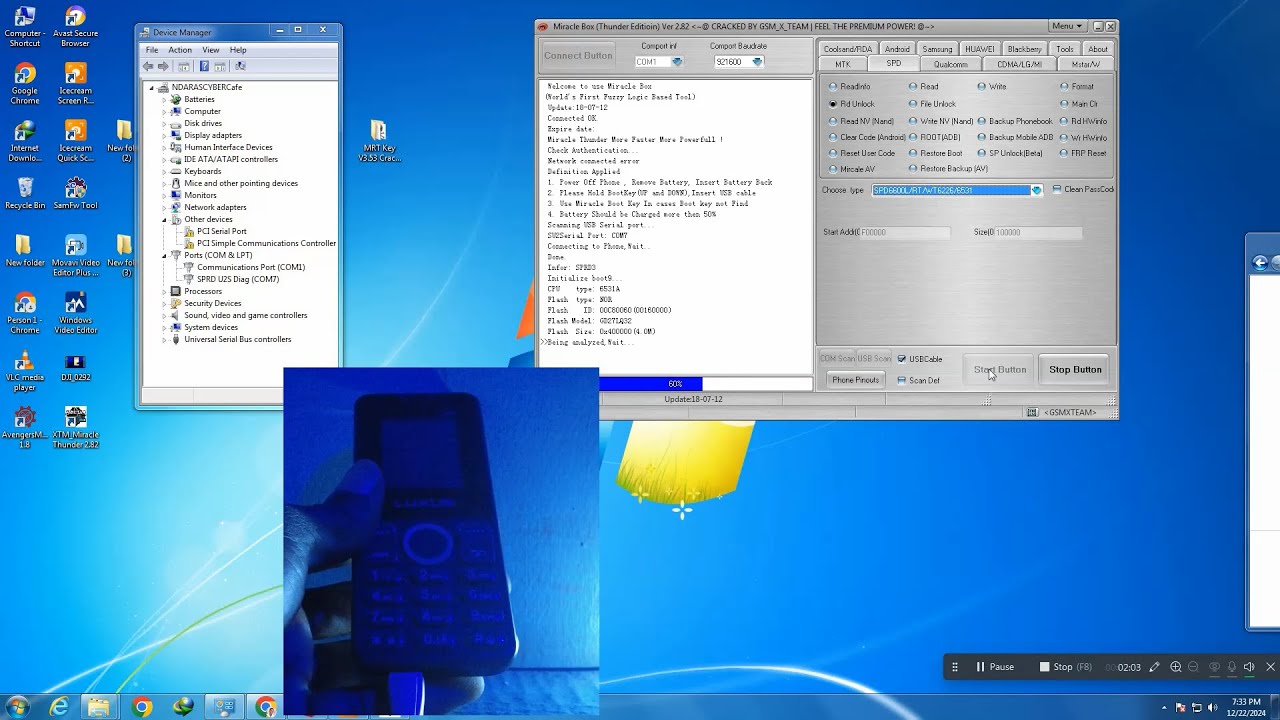
Task: Select the Format radio option
Action: [x=1077, y=87]
